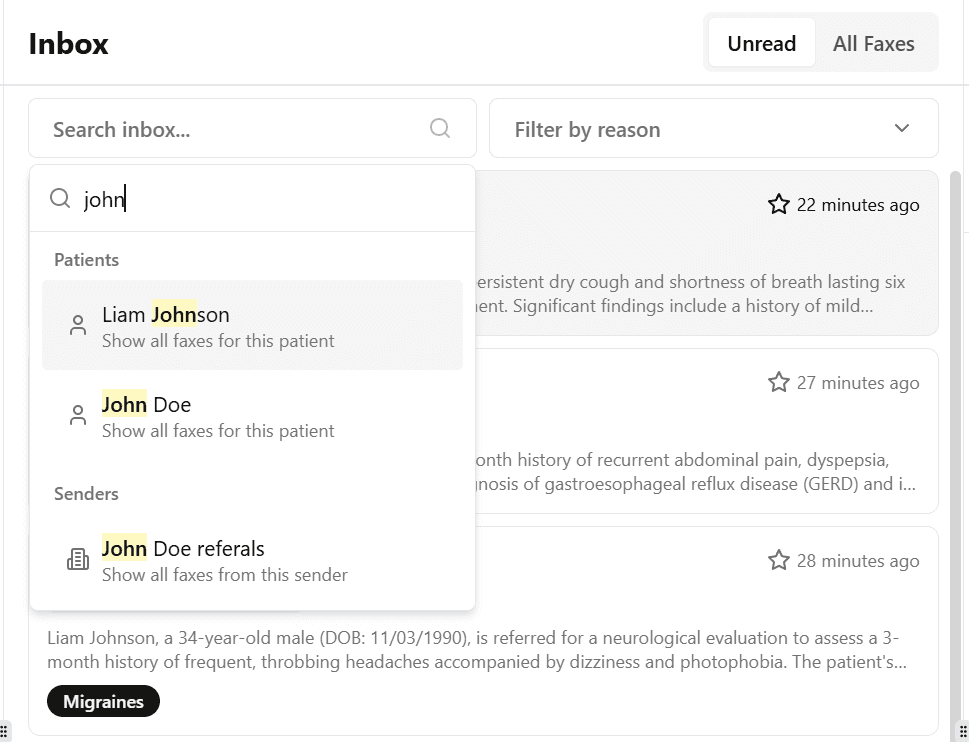Click the Migraines tag badge
969x742 pixels.
click(103, 702)
